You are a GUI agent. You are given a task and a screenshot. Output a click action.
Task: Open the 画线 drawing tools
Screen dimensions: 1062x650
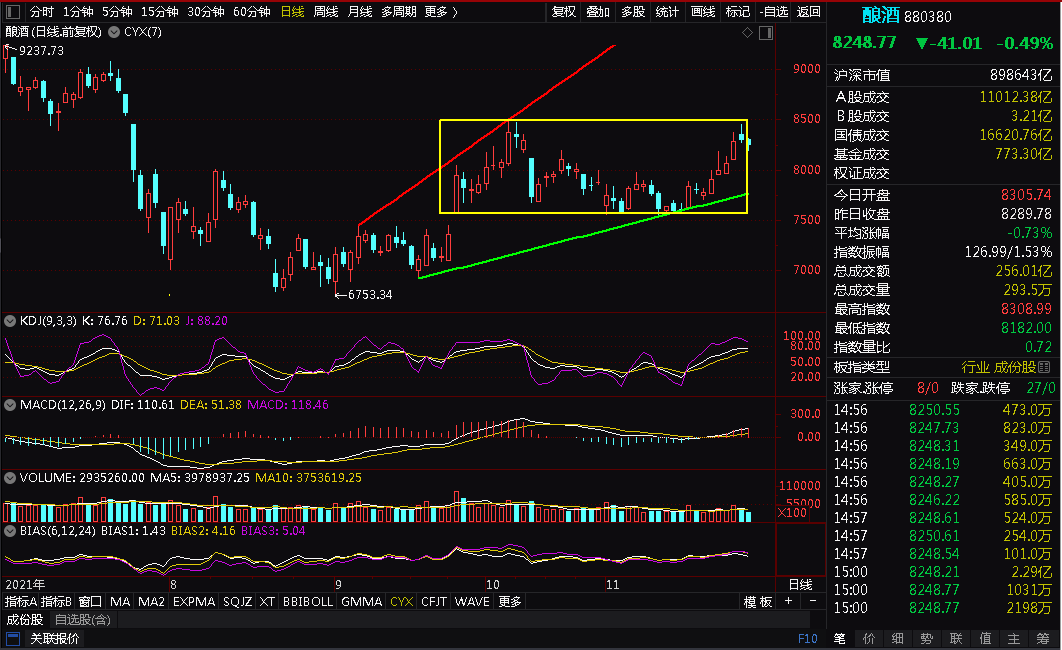tap(703, 12)
